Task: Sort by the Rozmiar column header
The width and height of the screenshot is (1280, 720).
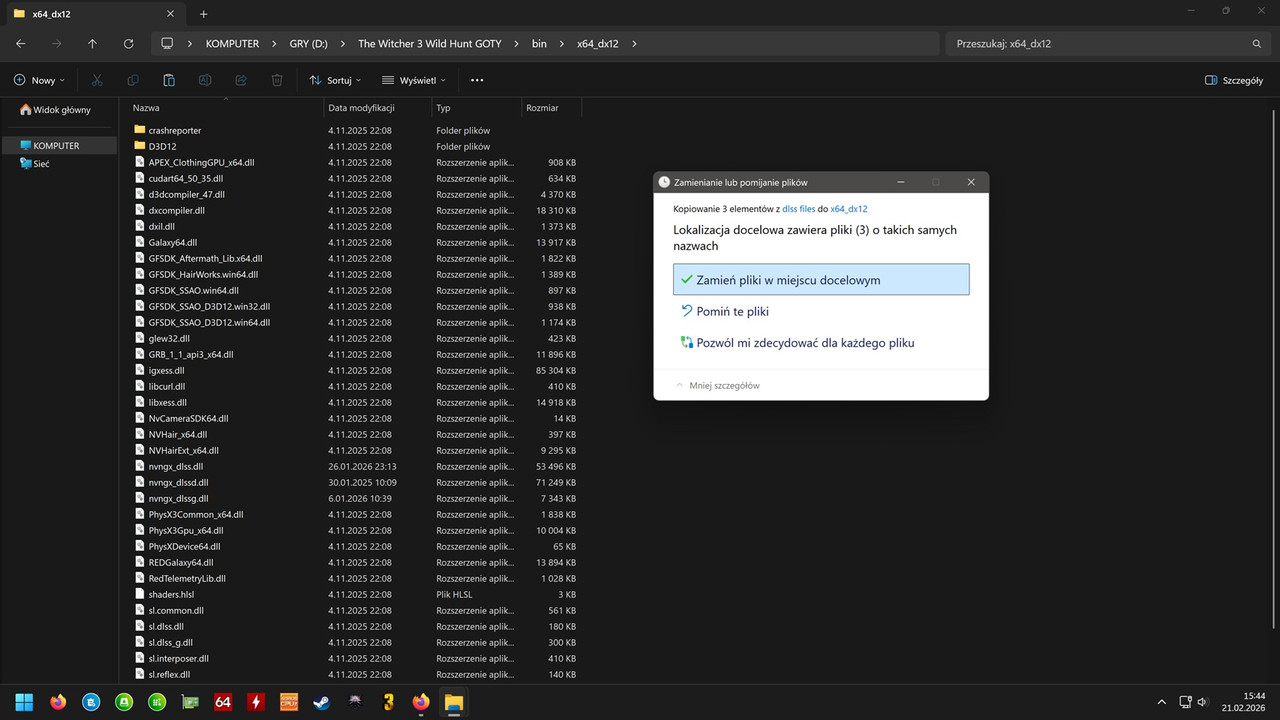Action: 551,107
